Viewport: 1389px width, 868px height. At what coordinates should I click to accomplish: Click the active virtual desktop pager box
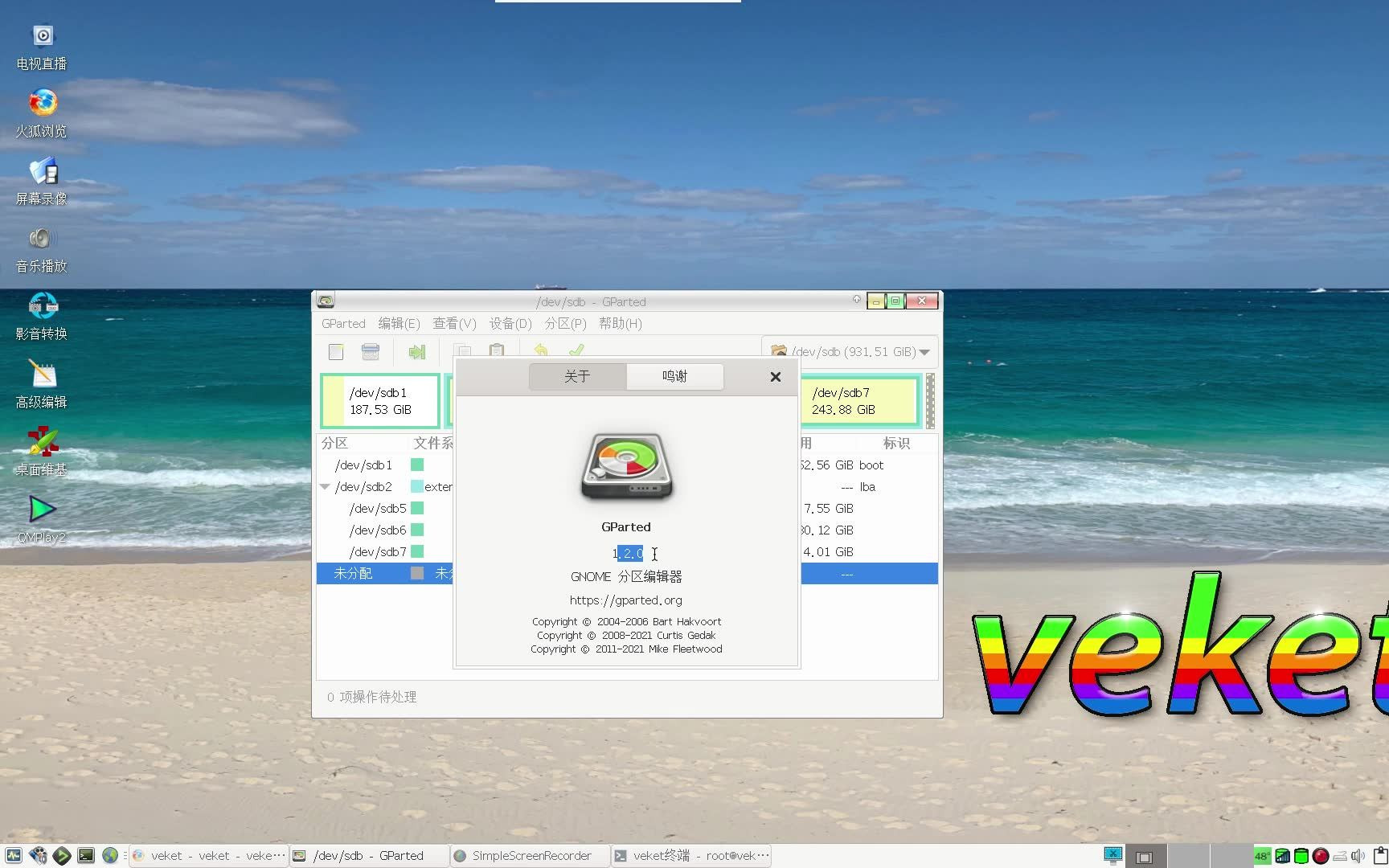(1145, 857)
